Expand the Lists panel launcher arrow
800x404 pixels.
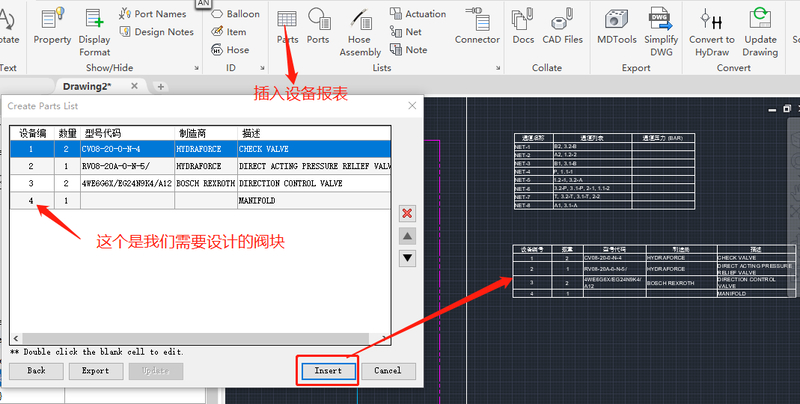tap(497, 67)
